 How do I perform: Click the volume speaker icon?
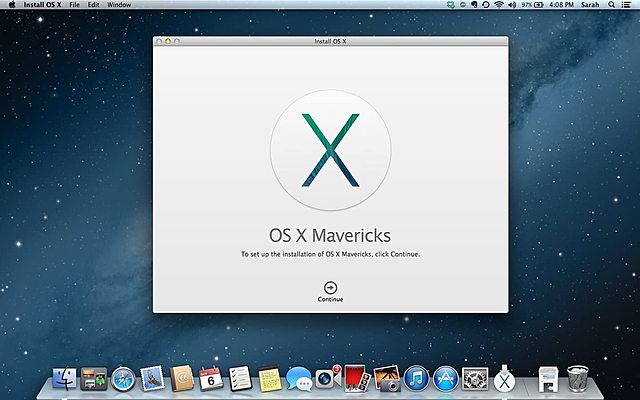click(511, 4)
